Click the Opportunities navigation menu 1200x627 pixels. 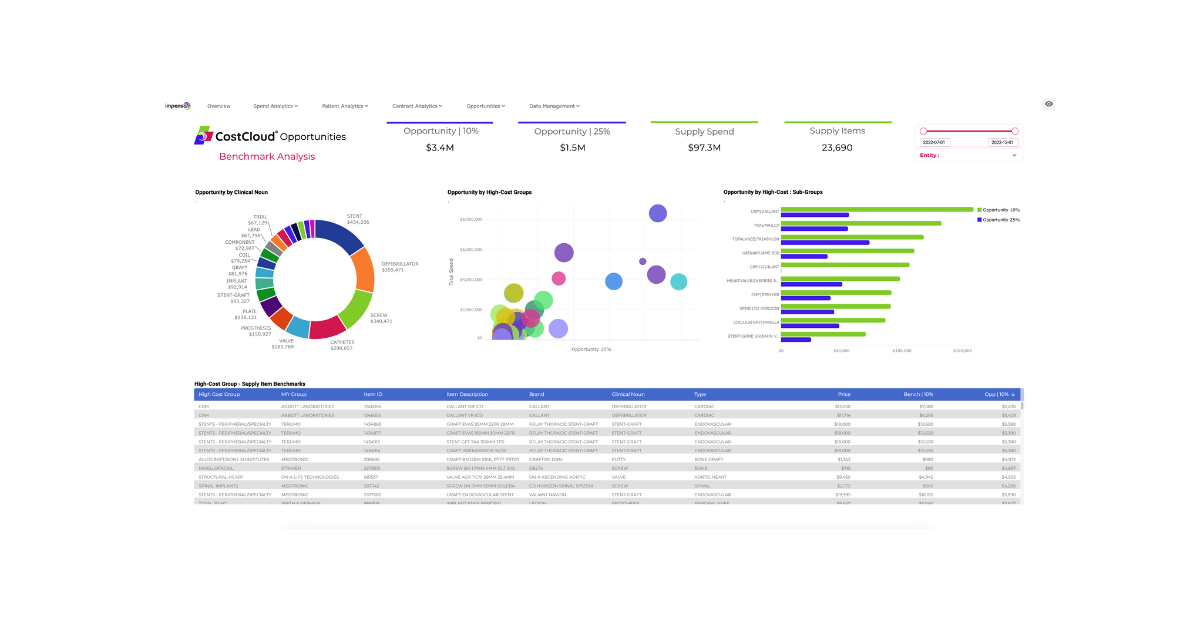click(x=485, y=106)
